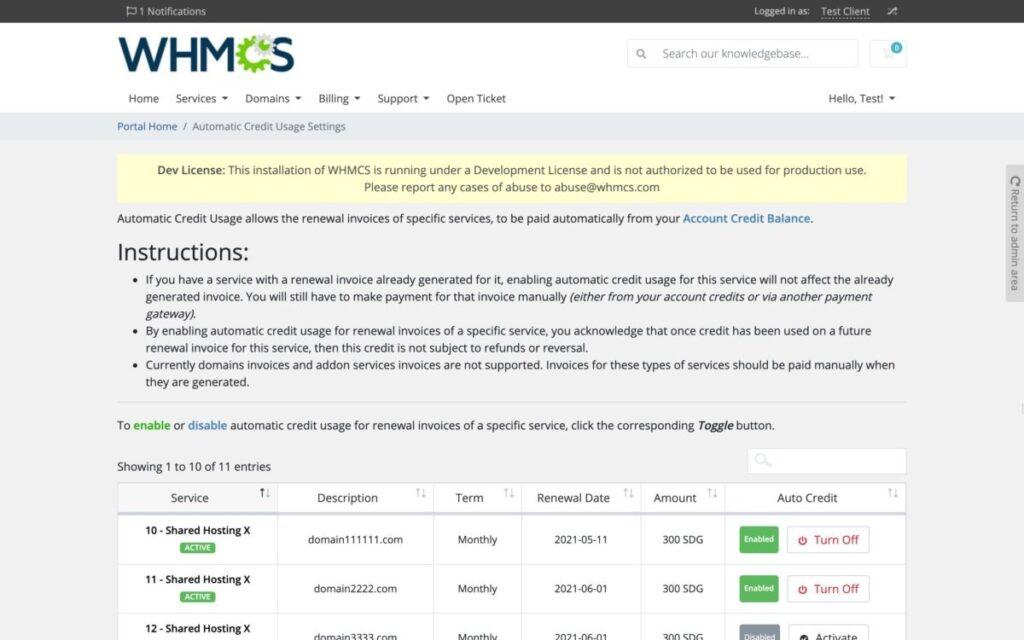Viewport: 1024px width, 640px height.
Task: Click Enabled badge for 11 - Shared Hosting X
Action: coord(759,588)
